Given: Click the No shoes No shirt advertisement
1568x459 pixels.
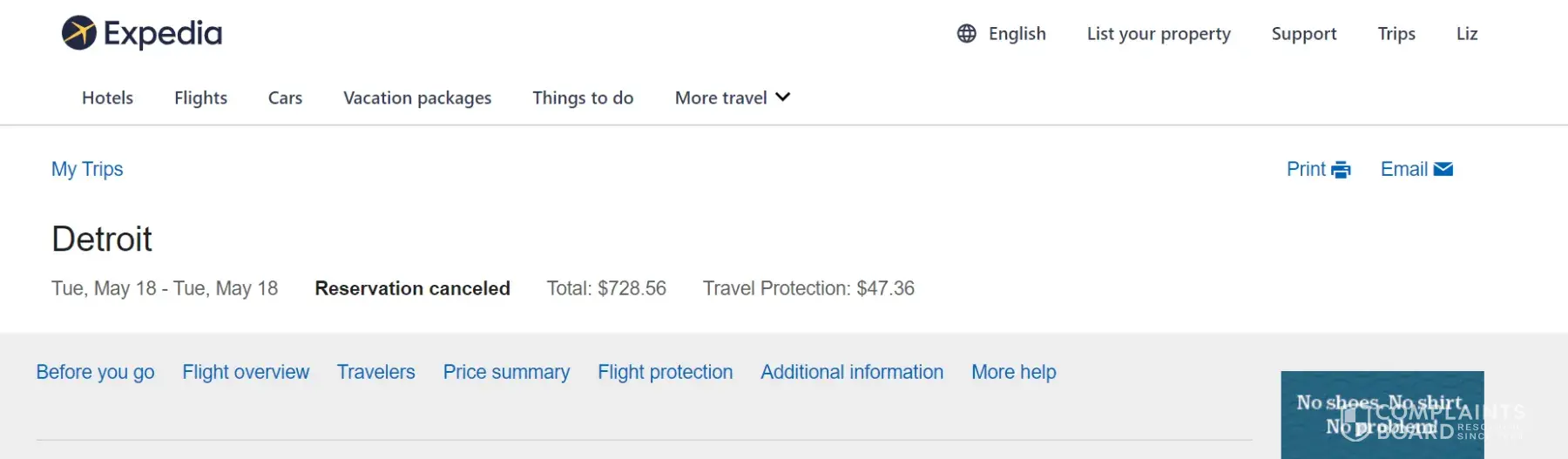Looking at the screenshot, I should [x=1381, y=415].
